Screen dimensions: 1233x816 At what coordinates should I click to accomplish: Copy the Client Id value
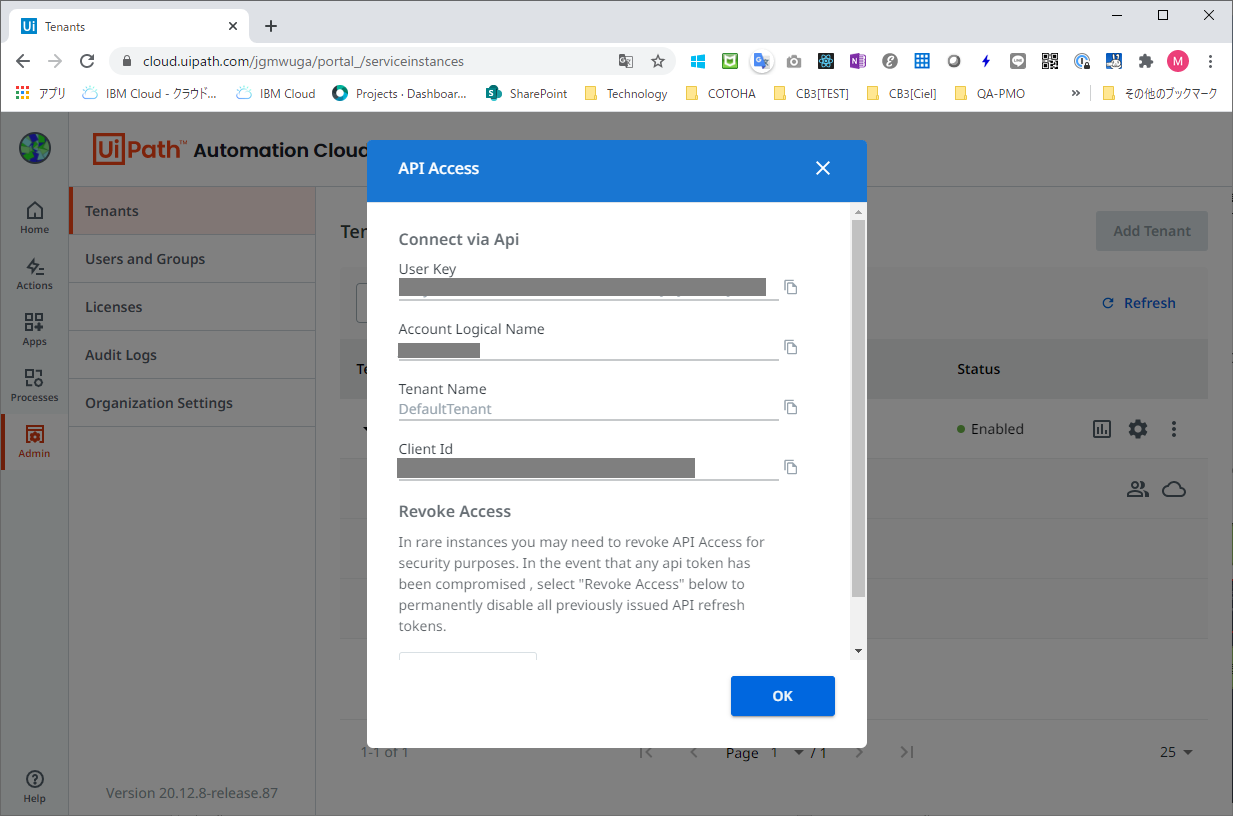click(x=790, y=468)
